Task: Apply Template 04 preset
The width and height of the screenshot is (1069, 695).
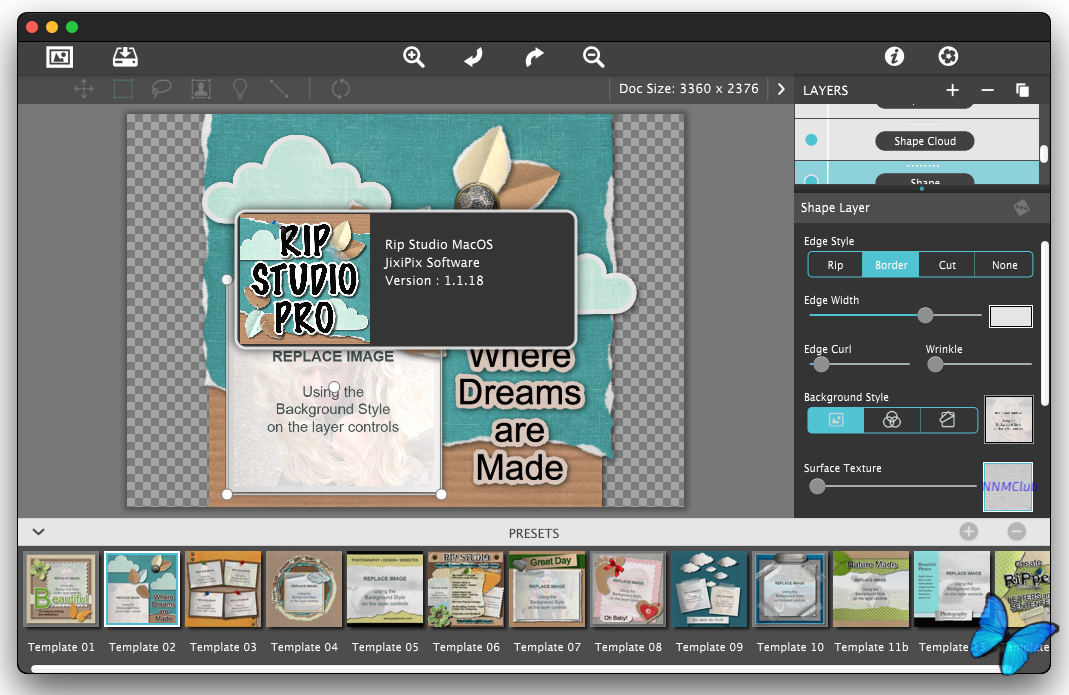Action: coord(304,589)
